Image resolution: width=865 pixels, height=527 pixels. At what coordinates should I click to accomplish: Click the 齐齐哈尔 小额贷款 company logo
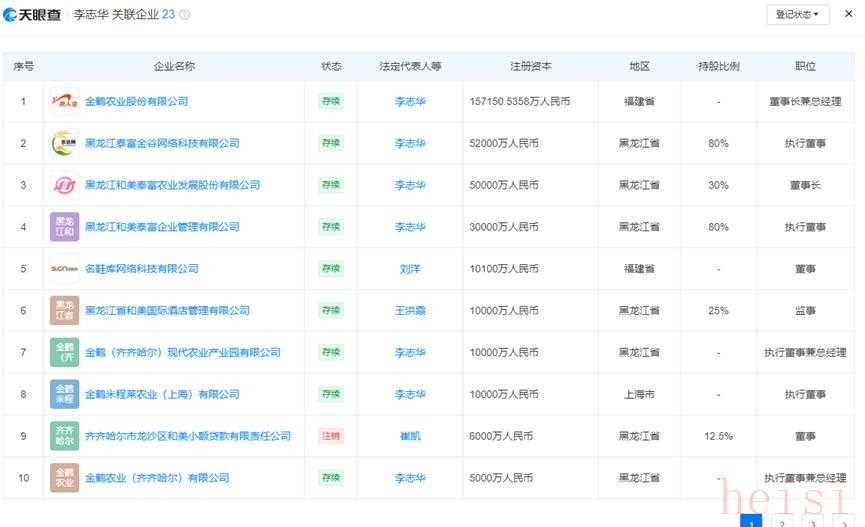point(64,436)
